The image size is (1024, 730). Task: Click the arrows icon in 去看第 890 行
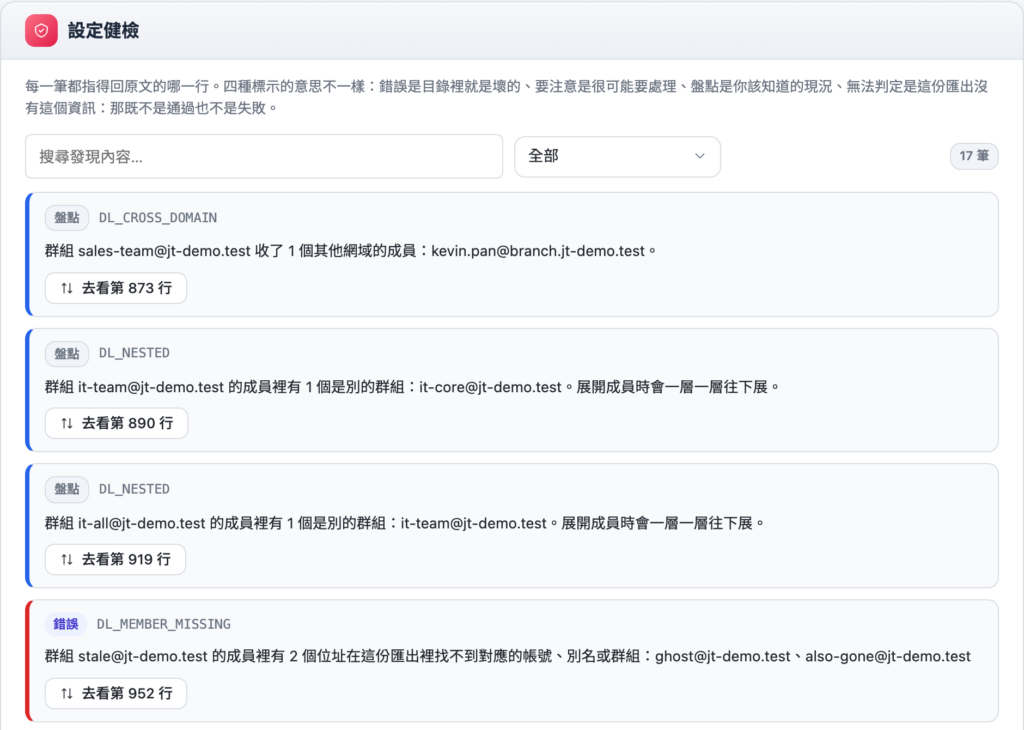pyautogui.click(x=67, y=423)
